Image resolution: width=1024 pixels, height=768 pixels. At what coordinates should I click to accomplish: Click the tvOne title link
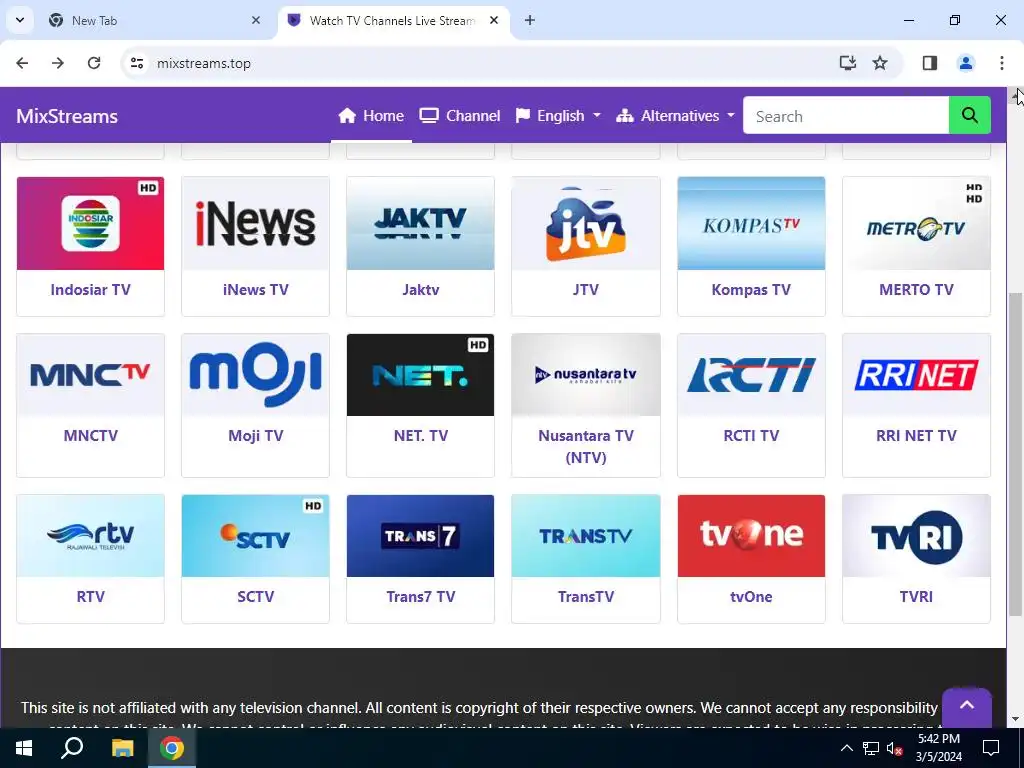click(751, 596)
